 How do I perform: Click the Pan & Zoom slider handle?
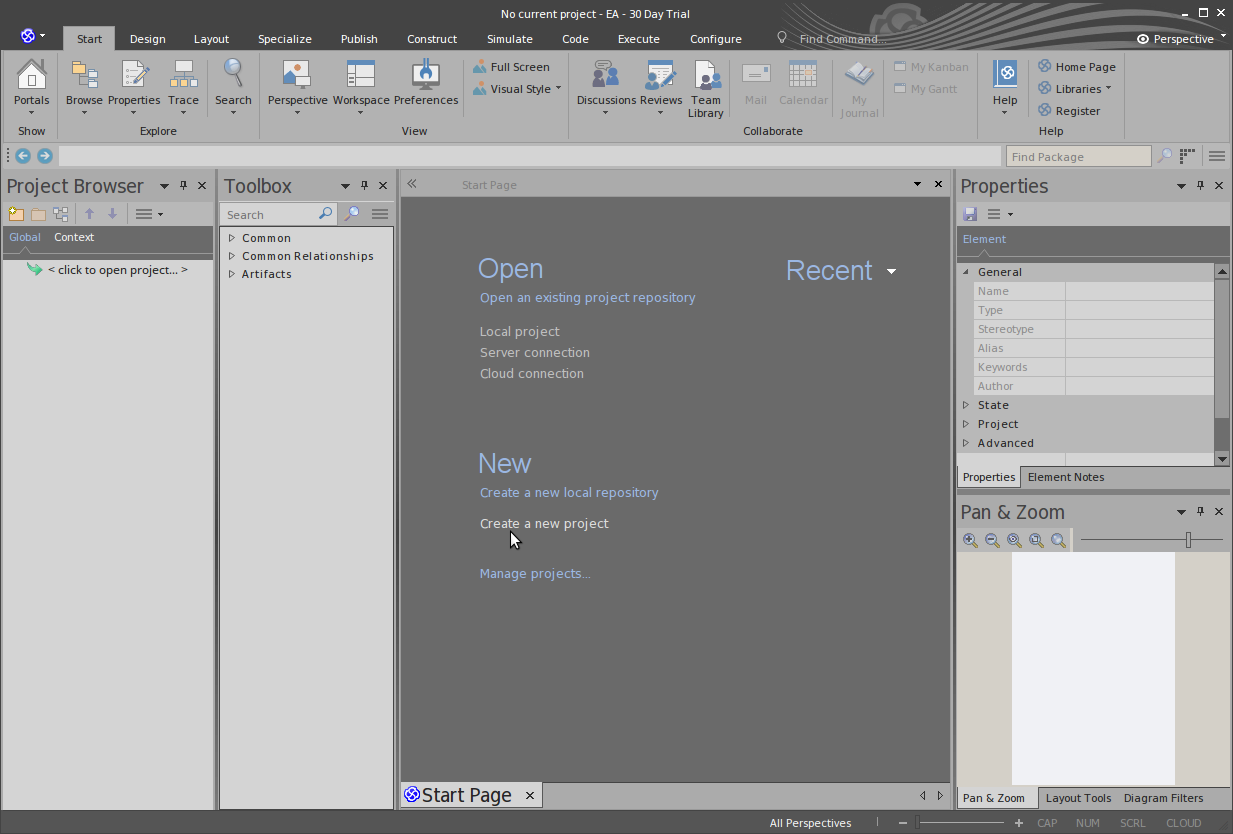point(1188,540)
